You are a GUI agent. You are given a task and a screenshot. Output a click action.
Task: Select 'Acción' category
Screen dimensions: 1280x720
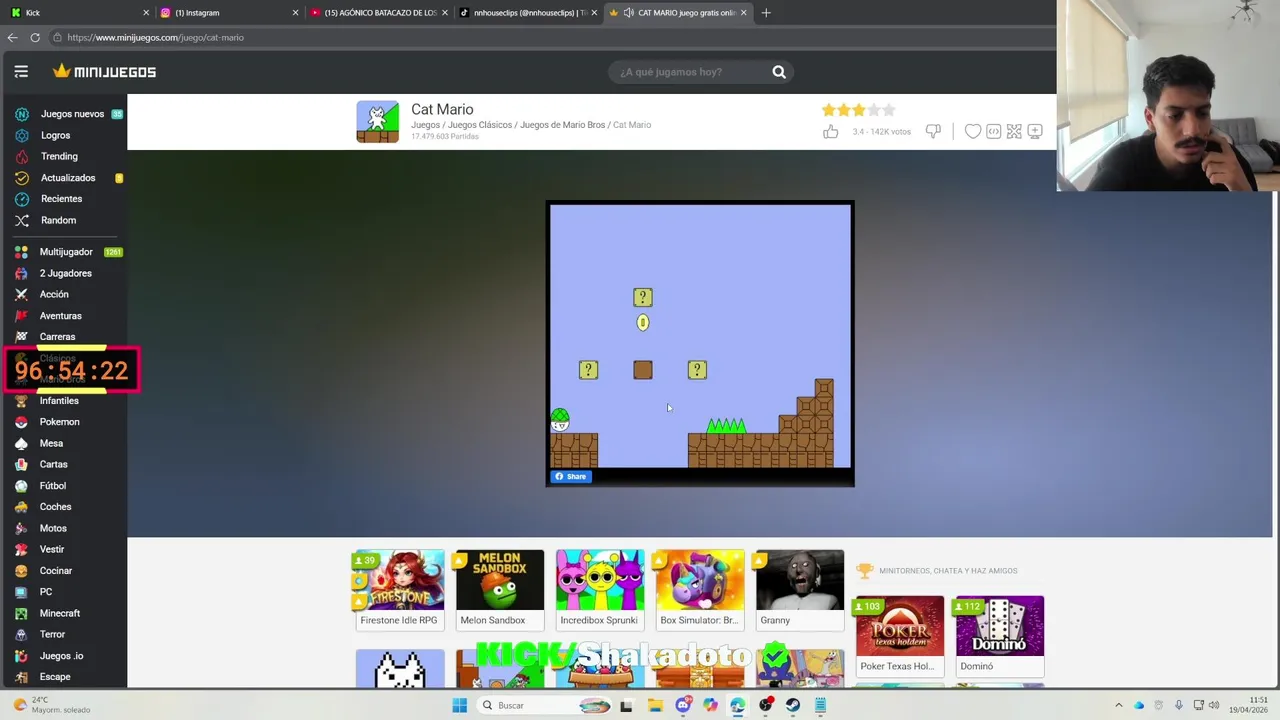(x=54, y=294)
